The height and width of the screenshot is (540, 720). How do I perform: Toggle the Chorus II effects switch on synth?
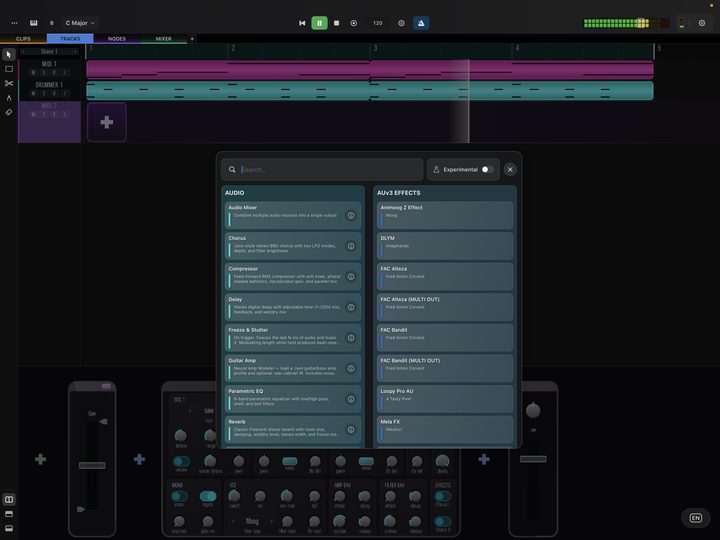[443, 521]
